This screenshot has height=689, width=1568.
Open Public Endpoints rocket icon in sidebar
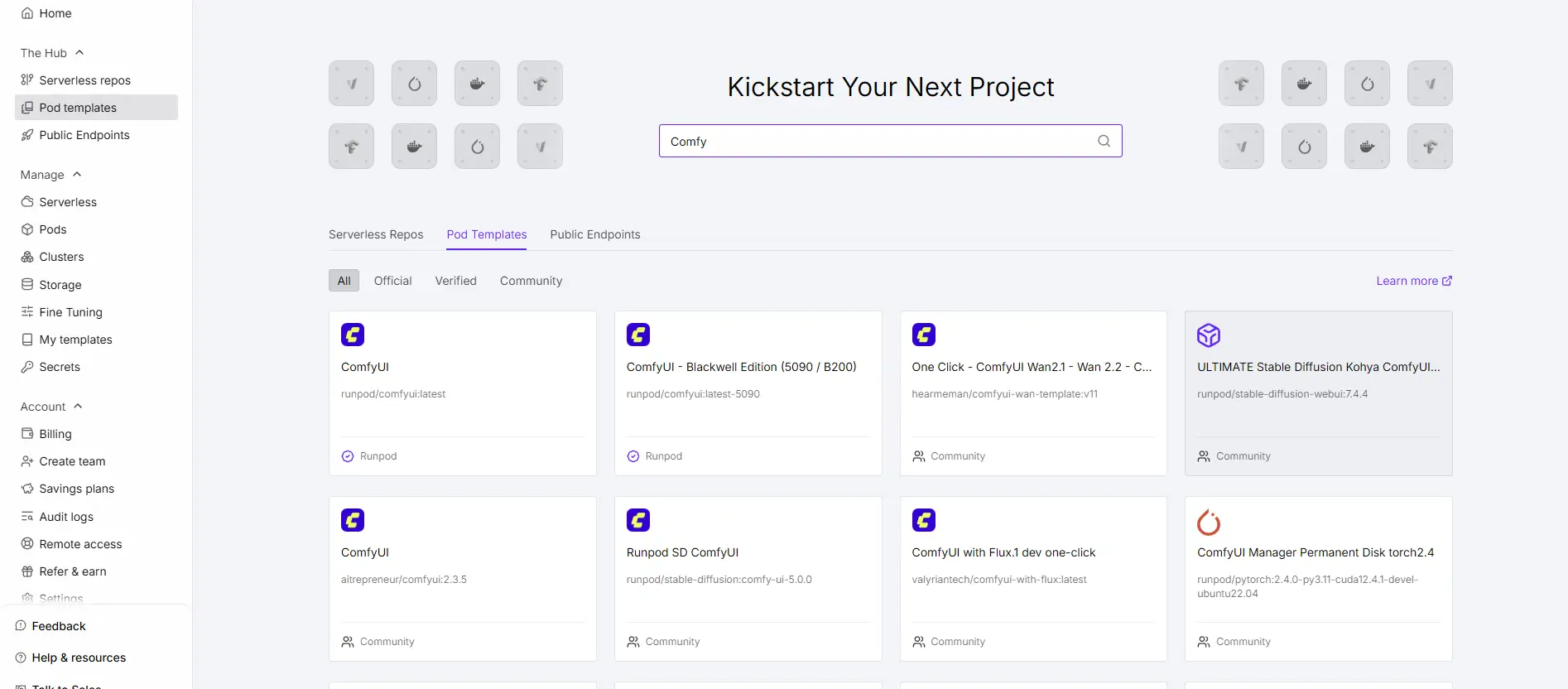(27, 135)
